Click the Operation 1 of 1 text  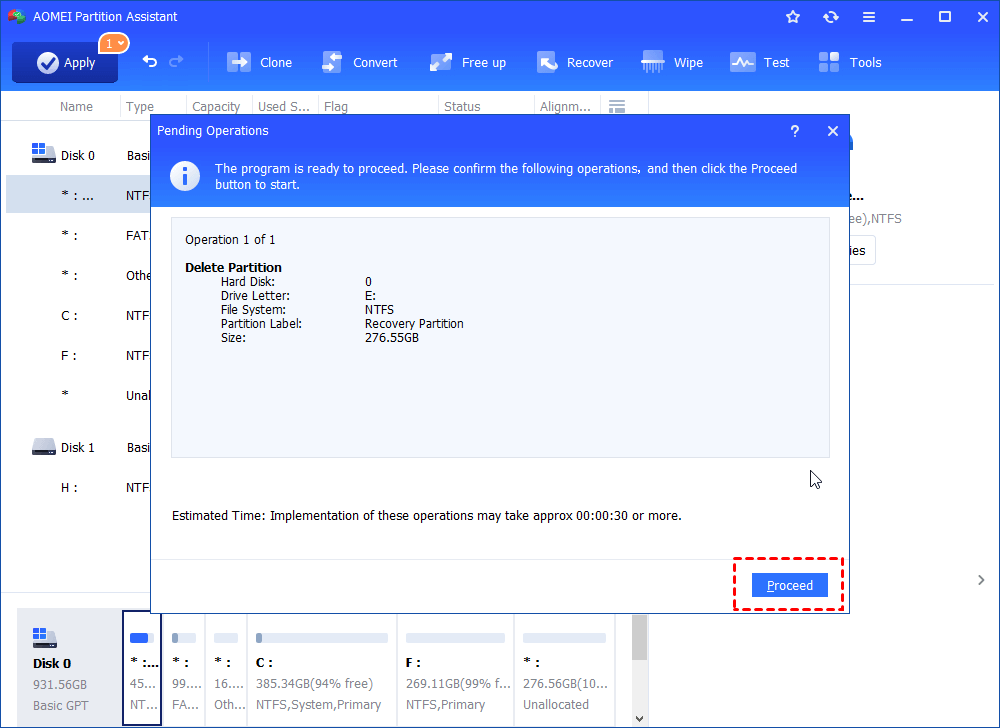230,239
